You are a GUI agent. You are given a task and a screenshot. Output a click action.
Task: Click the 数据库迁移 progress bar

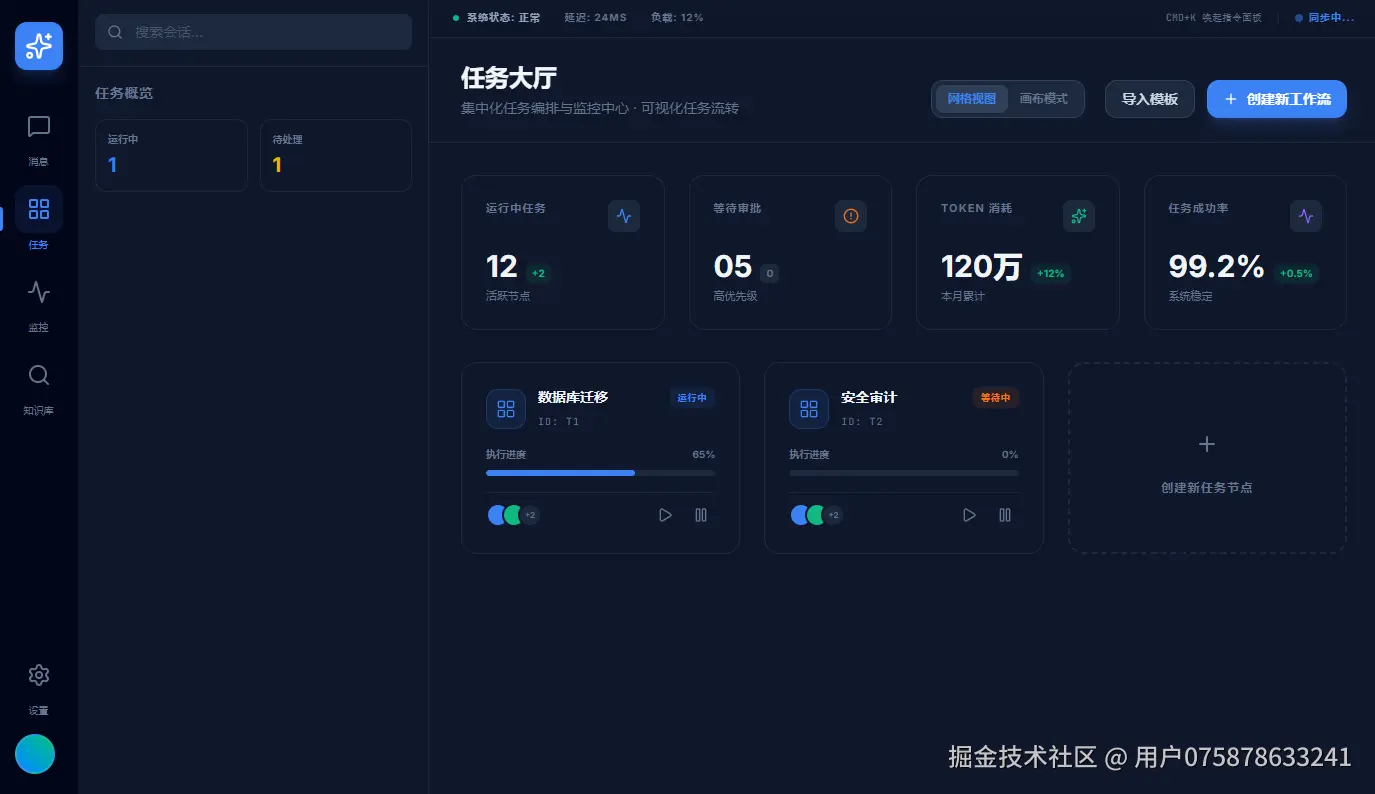coord(600,473)
